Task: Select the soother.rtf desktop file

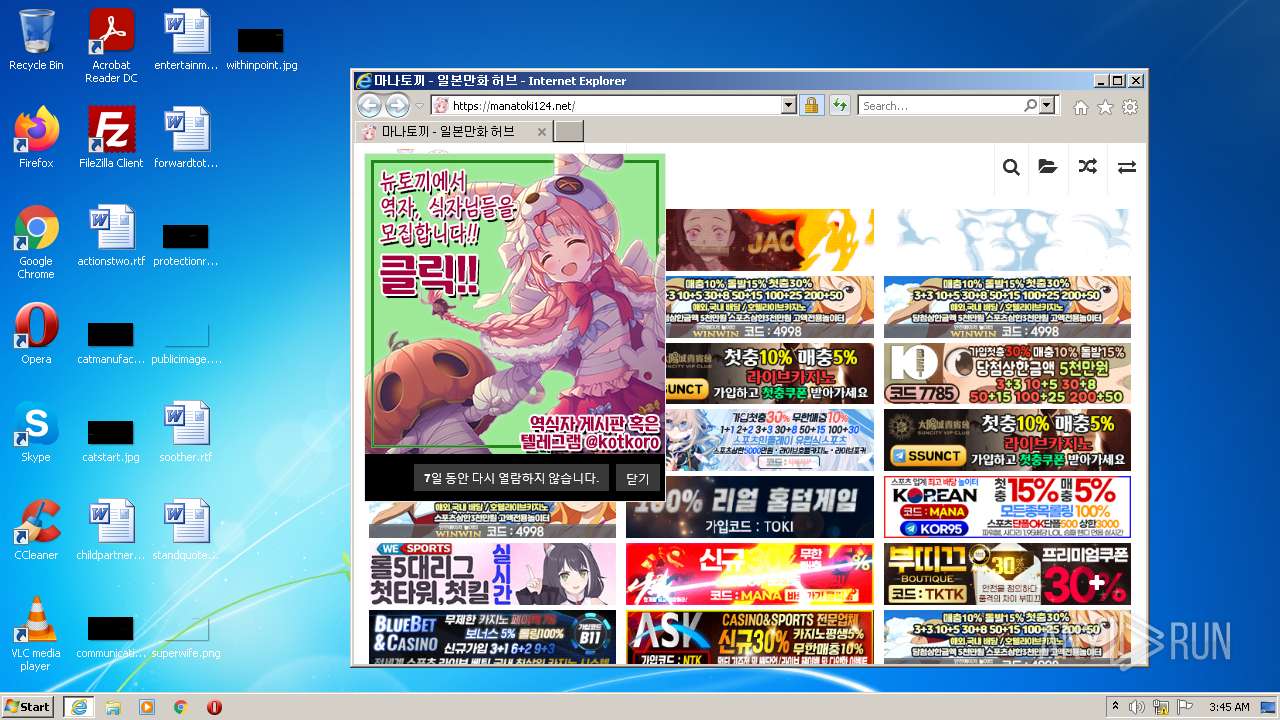Action: pos(186,432)
